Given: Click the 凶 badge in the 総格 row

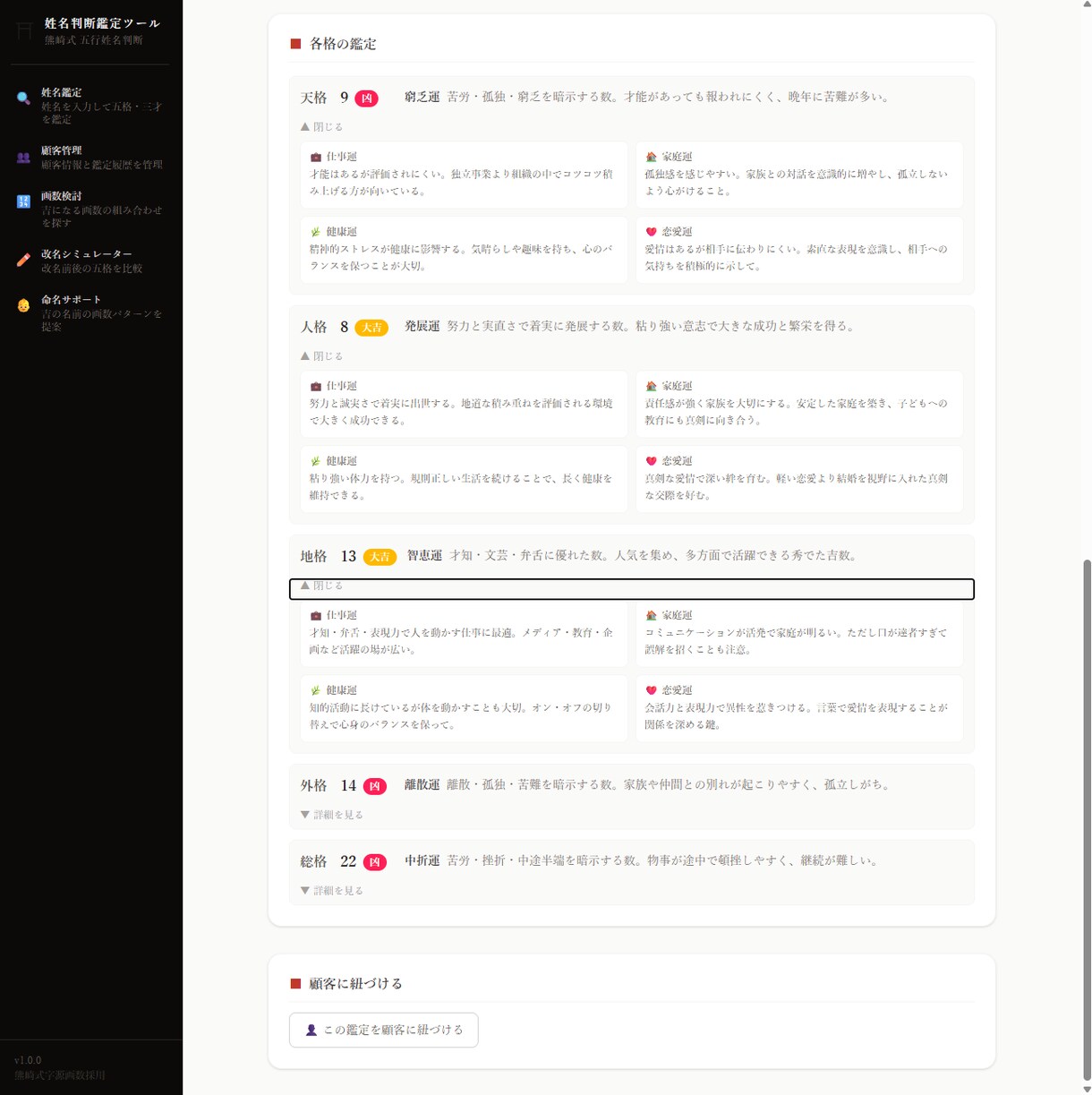Looking at the screenshot, I should click(374, 862).
